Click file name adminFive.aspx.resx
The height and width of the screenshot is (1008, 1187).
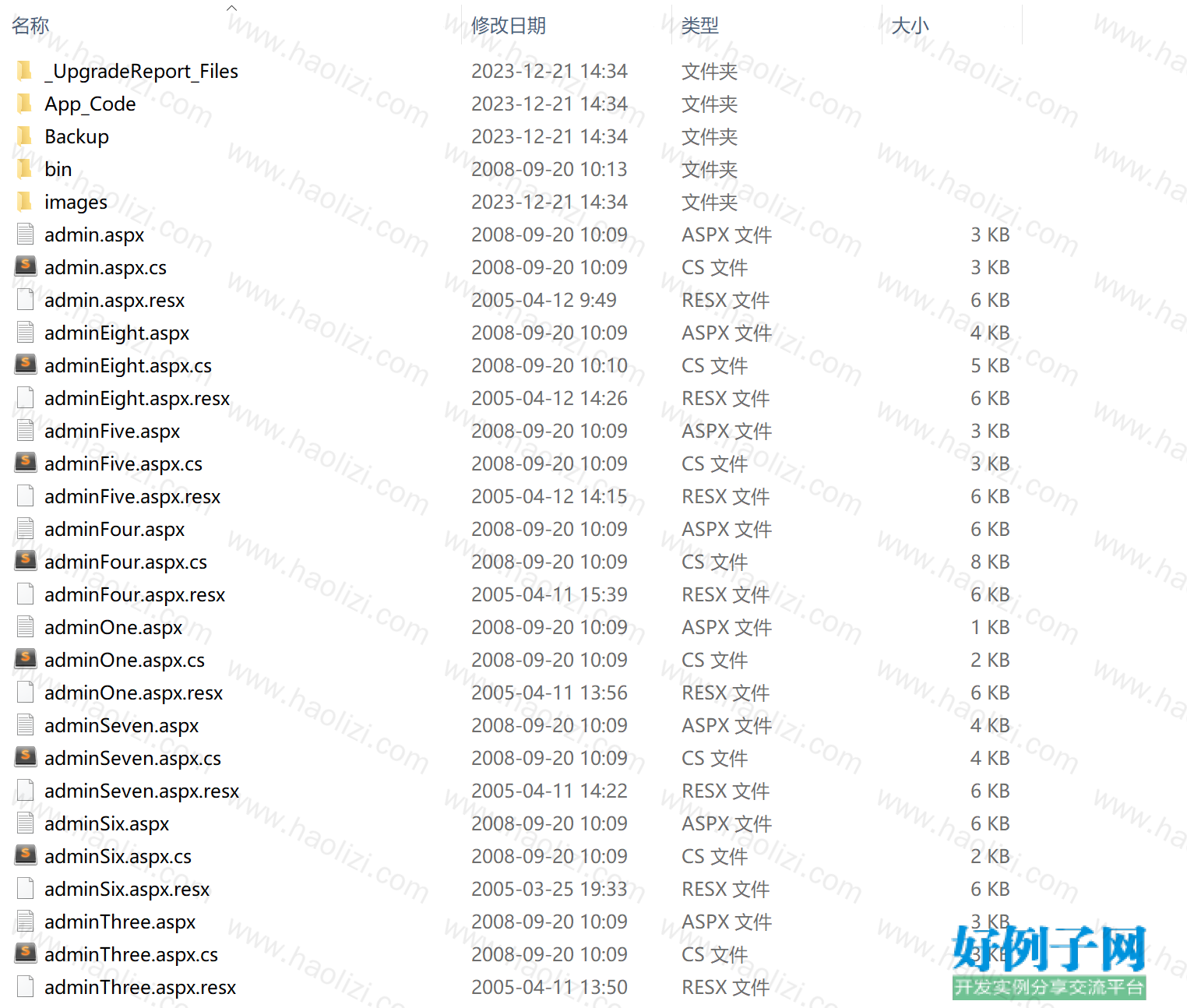tap(132, 496)
